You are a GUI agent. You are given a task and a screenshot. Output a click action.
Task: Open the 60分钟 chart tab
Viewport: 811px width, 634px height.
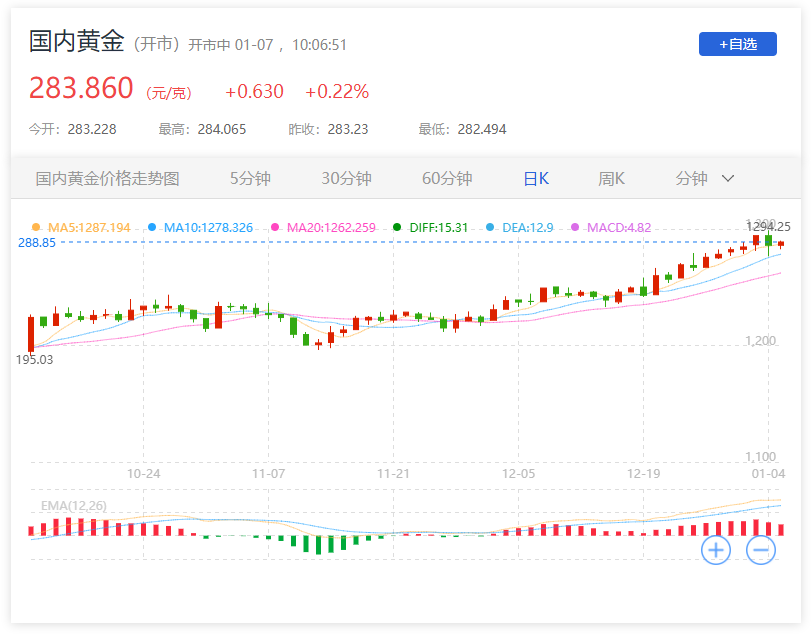pyautogui.click(x=447, y=179)
